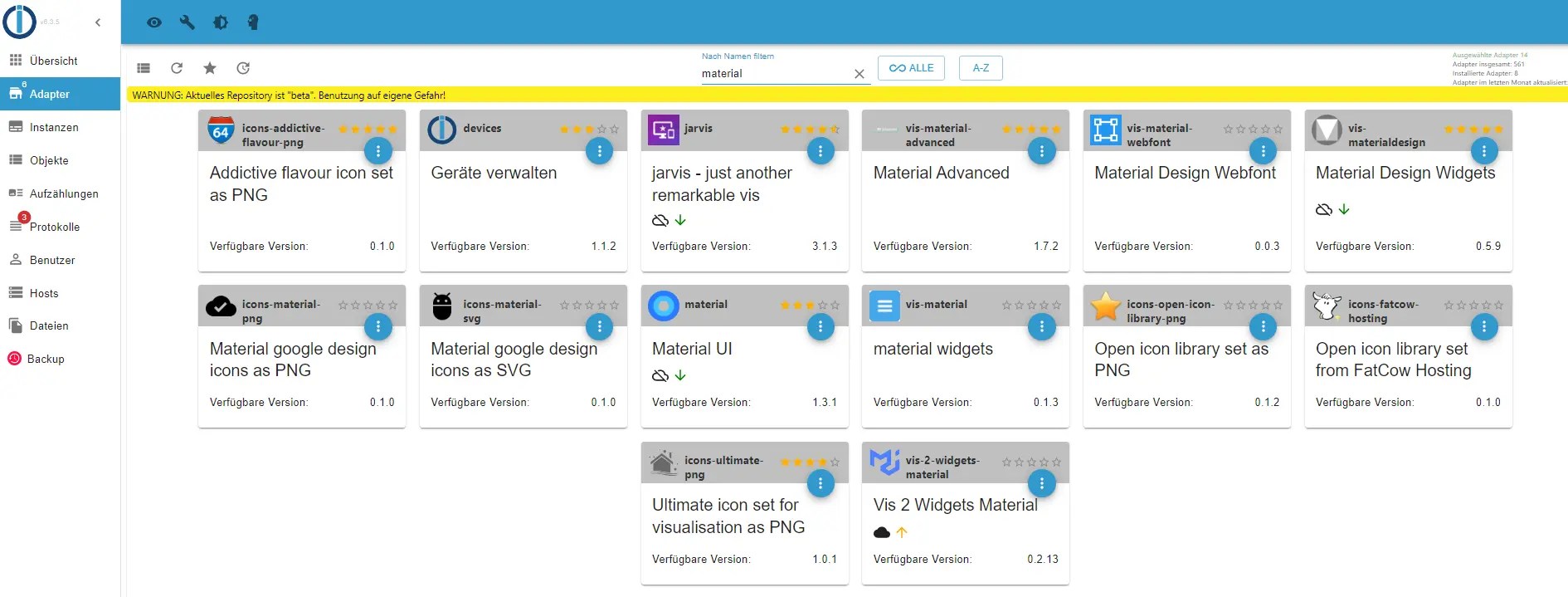Click the vis-2-widgets-material MUI logo

[x=884, y=462]
